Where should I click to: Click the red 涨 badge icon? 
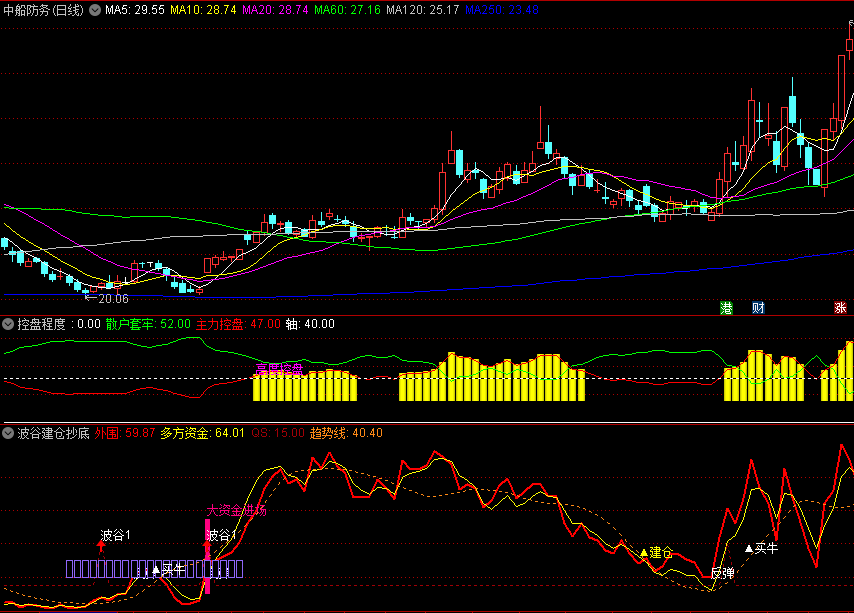(840, 308)
